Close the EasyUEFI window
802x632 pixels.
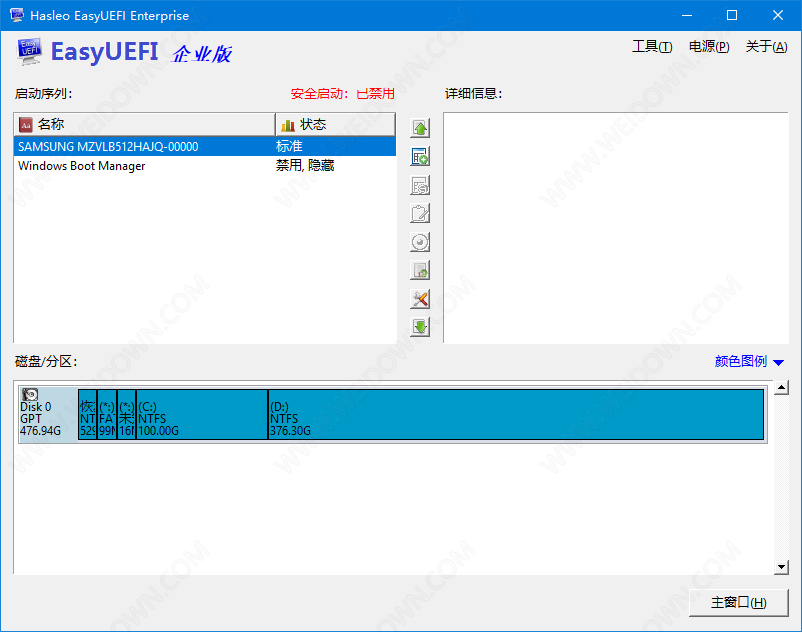pyautogui.click(x=777, y=15)
